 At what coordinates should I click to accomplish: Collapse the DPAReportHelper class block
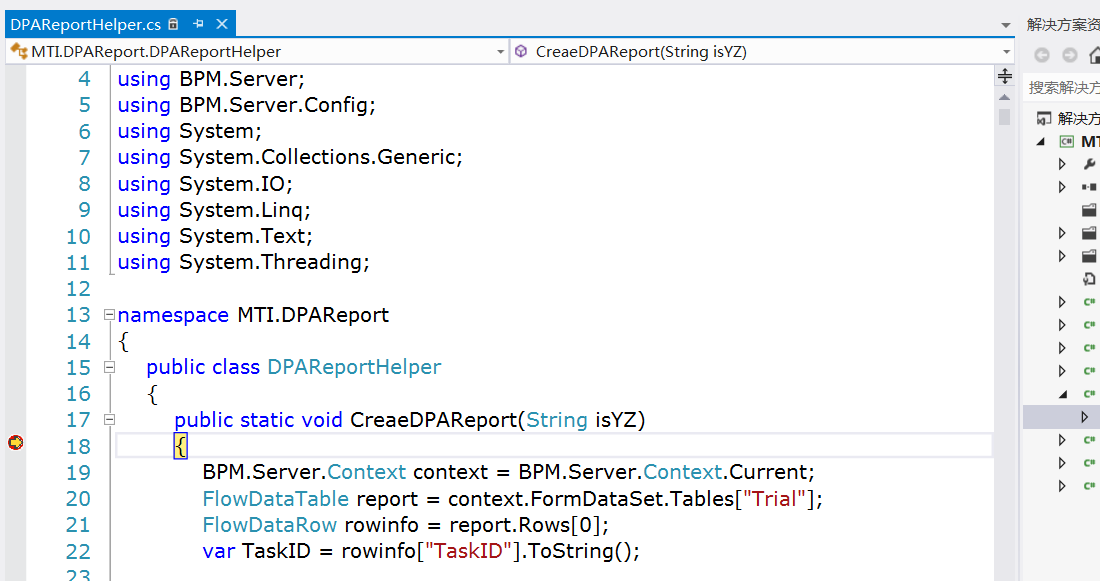(109, 367)
